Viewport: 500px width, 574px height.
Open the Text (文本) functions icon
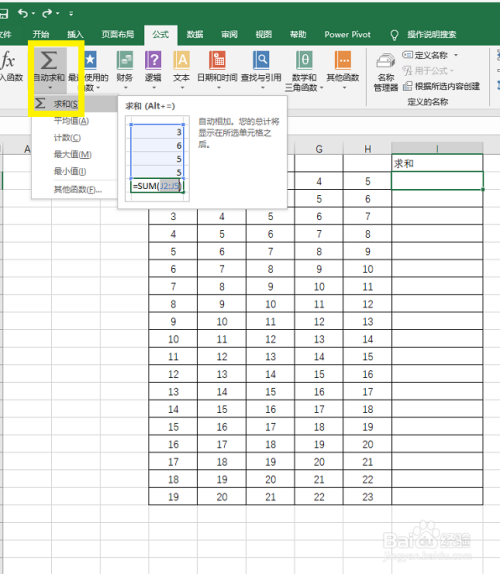pyautogui.click(x=182, y=60)
